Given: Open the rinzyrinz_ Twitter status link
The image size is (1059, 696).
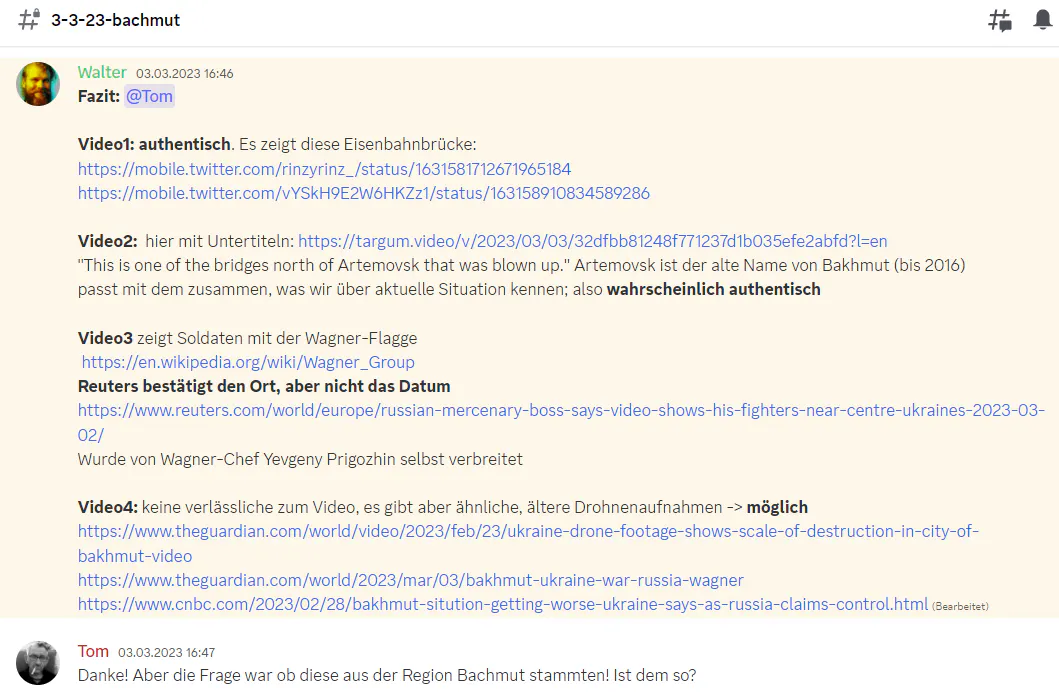Looking at the screenshot, I should 324,169.
